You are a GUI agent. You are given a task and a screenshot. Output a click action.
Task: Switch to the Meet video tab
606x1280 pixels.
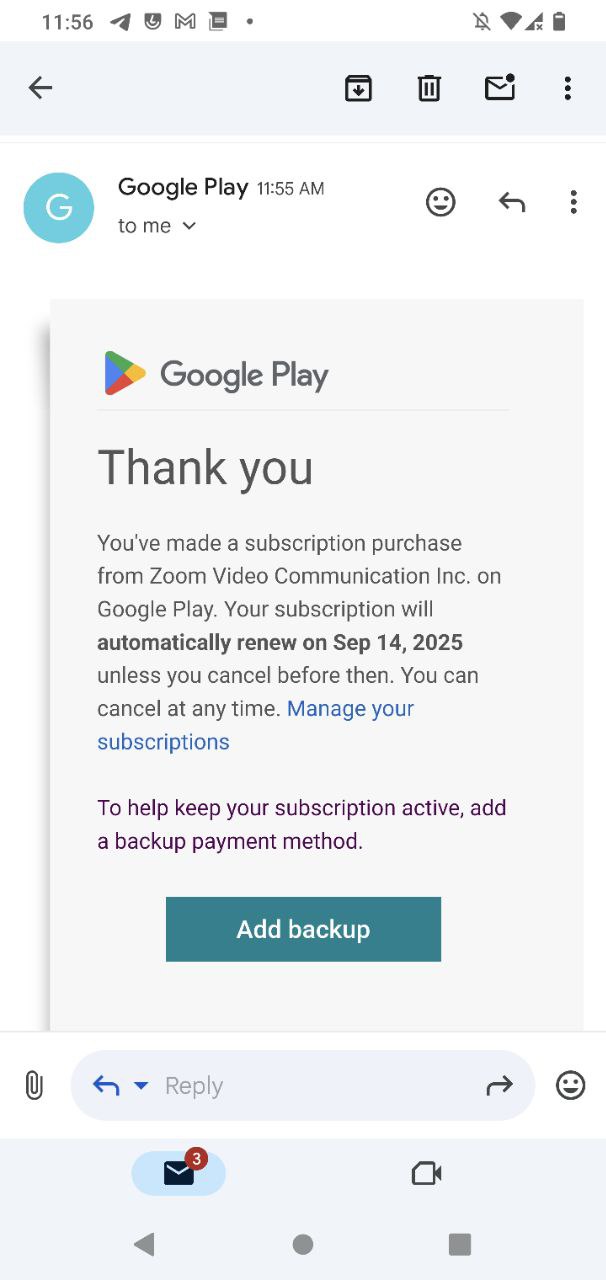click(x=426, y=1173)
